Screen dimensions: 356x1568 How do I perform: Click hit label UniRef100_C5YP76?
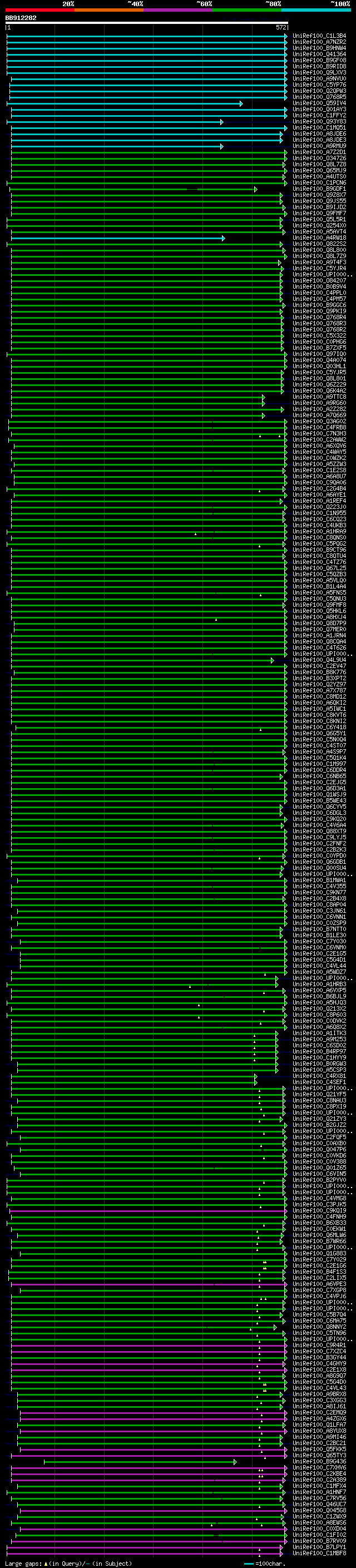(x=319, y=85)
